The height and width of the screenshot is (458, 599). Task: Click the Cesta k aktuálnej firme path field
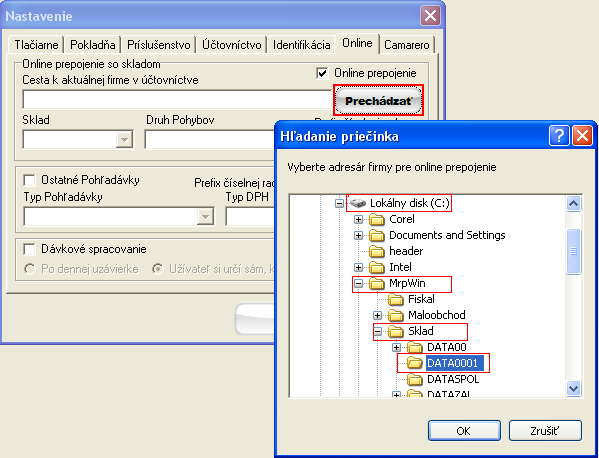pyautogui.click(x=177, y=100)
